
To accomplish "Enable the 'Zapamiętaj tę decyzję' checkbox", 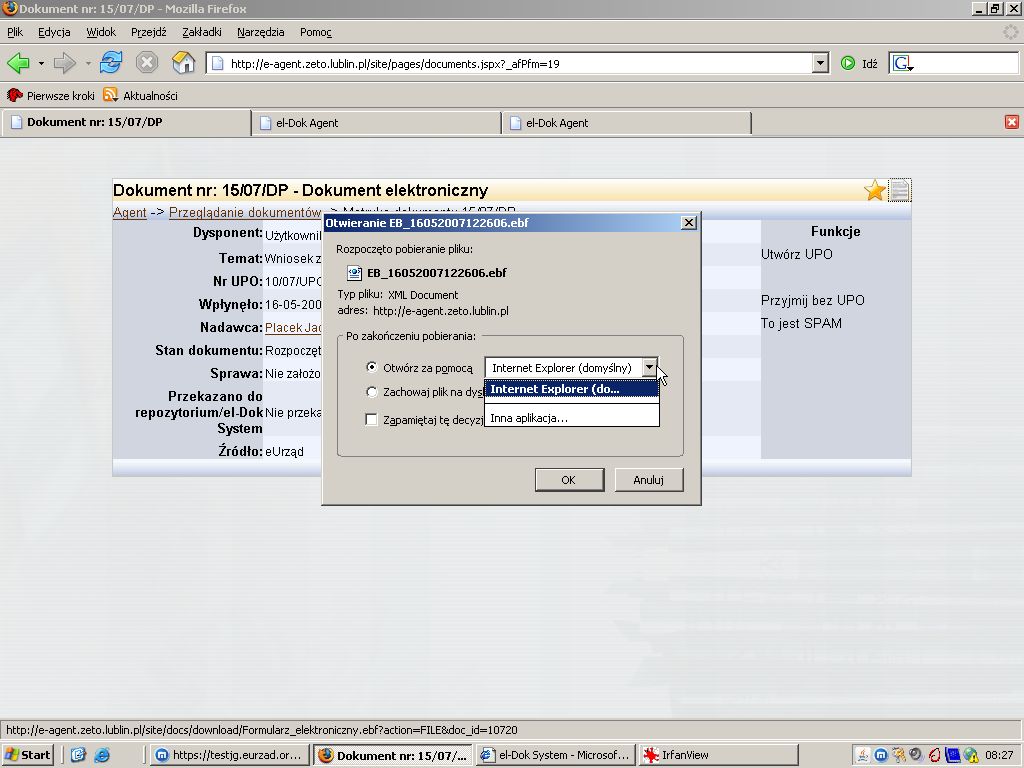I will [x=372, y=420].
